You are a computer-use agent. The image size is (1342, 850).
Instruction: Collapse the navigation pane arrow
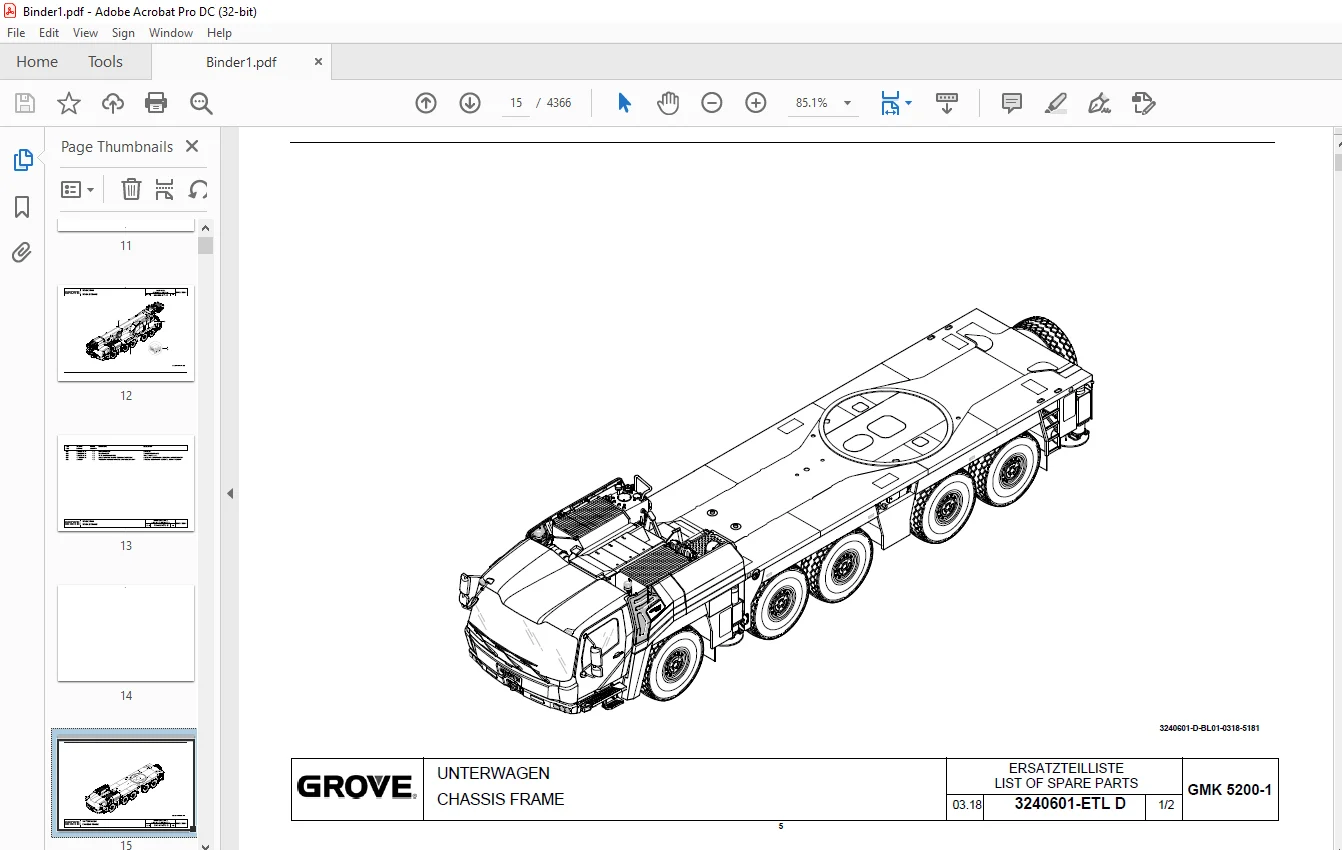pos(230,493)
